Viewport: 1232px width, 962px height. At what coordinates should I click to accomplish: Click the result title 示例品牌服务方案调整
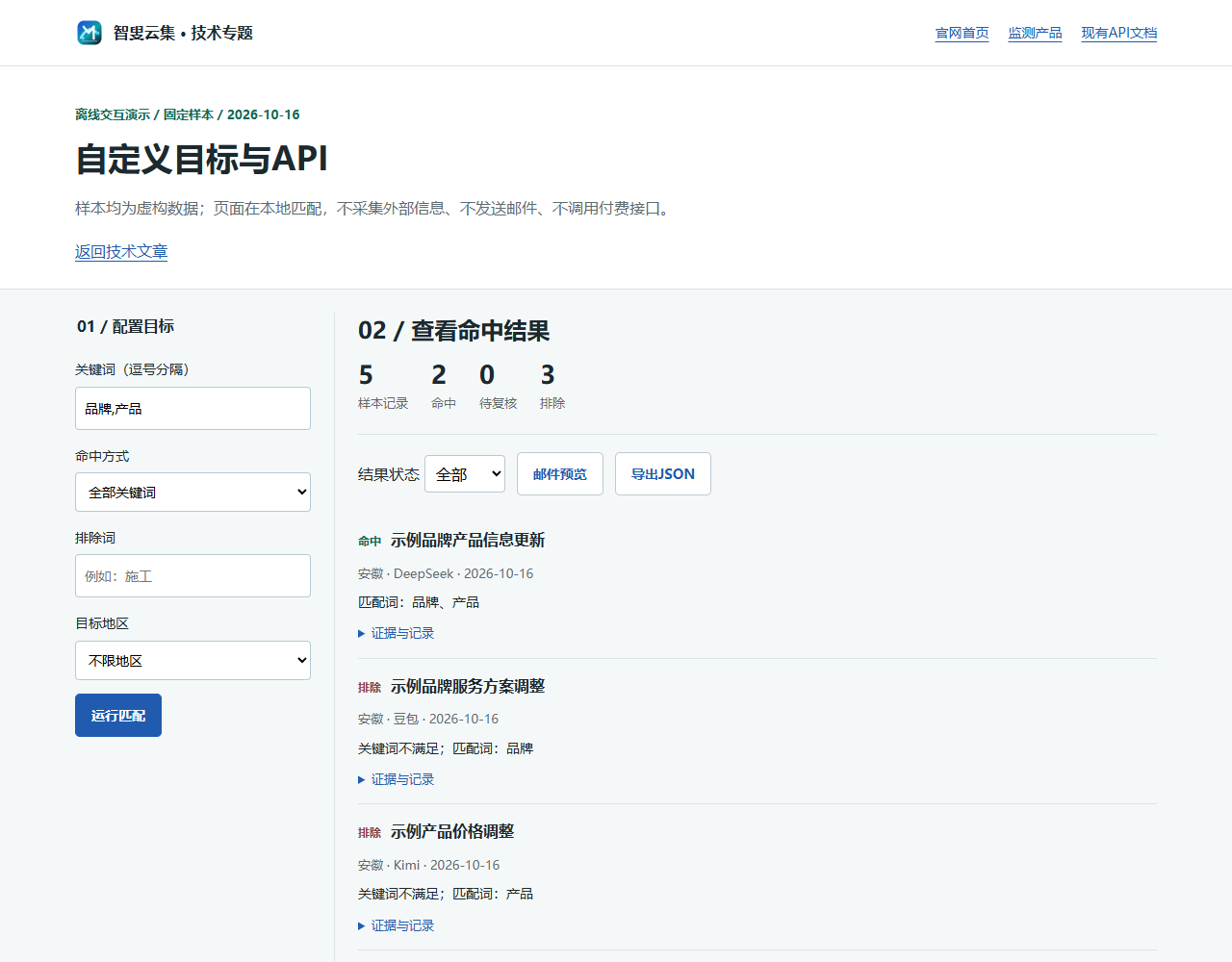click(468, 686)
